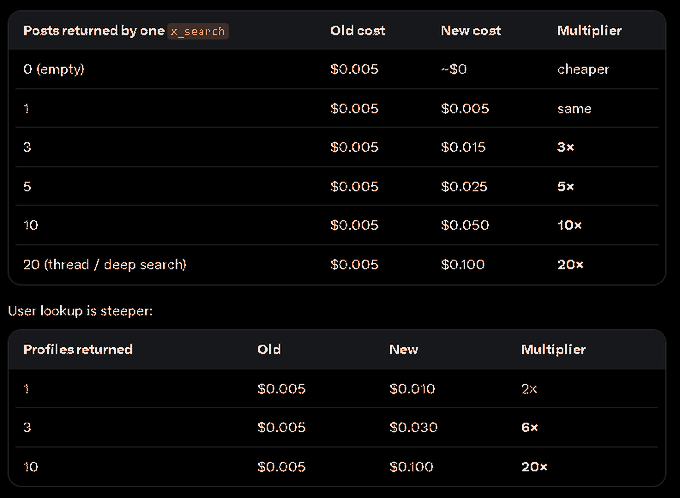Image resolution: width=680 pixels, height=498 pixels.
Task: Select '1' label in the posts returned column
Action: pos(26,108)
